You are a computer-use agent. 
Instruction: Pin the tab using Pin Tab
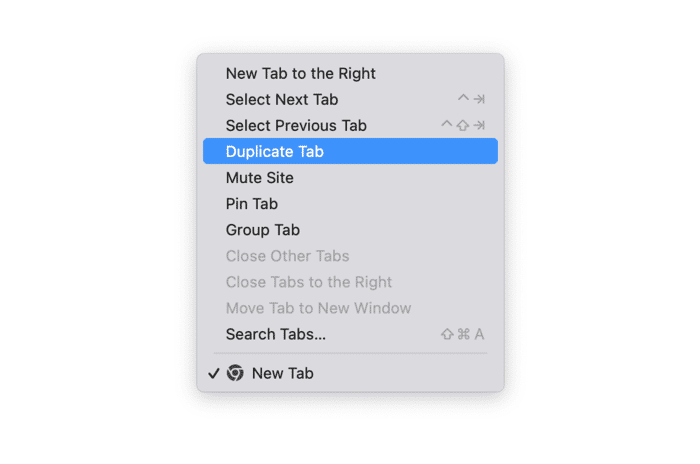[252, 204]
